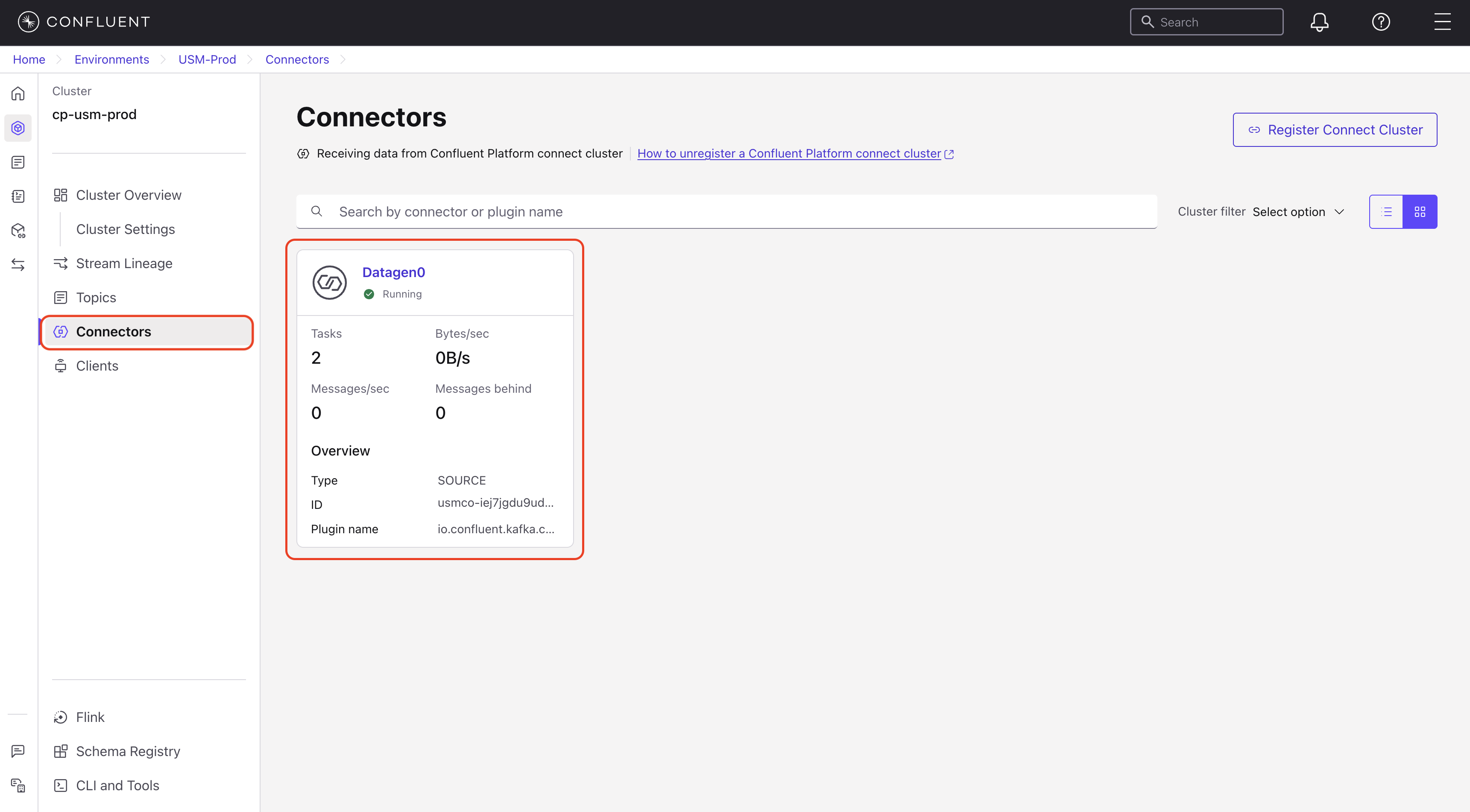Click the home icon in left rail

click(x=18, y=93)
